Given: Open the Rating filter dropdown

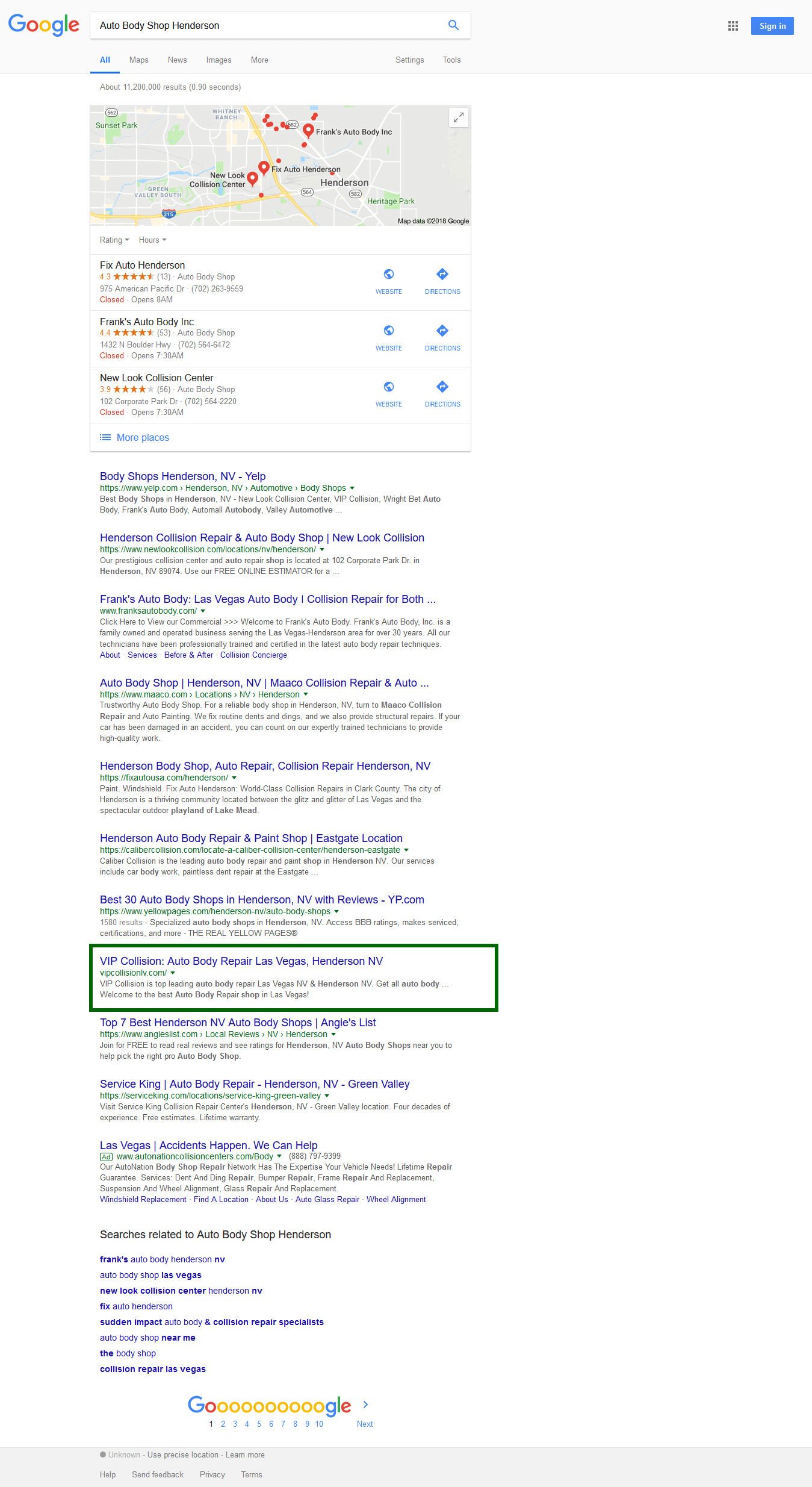Looking at the screenshot, I should pos(114,240).
